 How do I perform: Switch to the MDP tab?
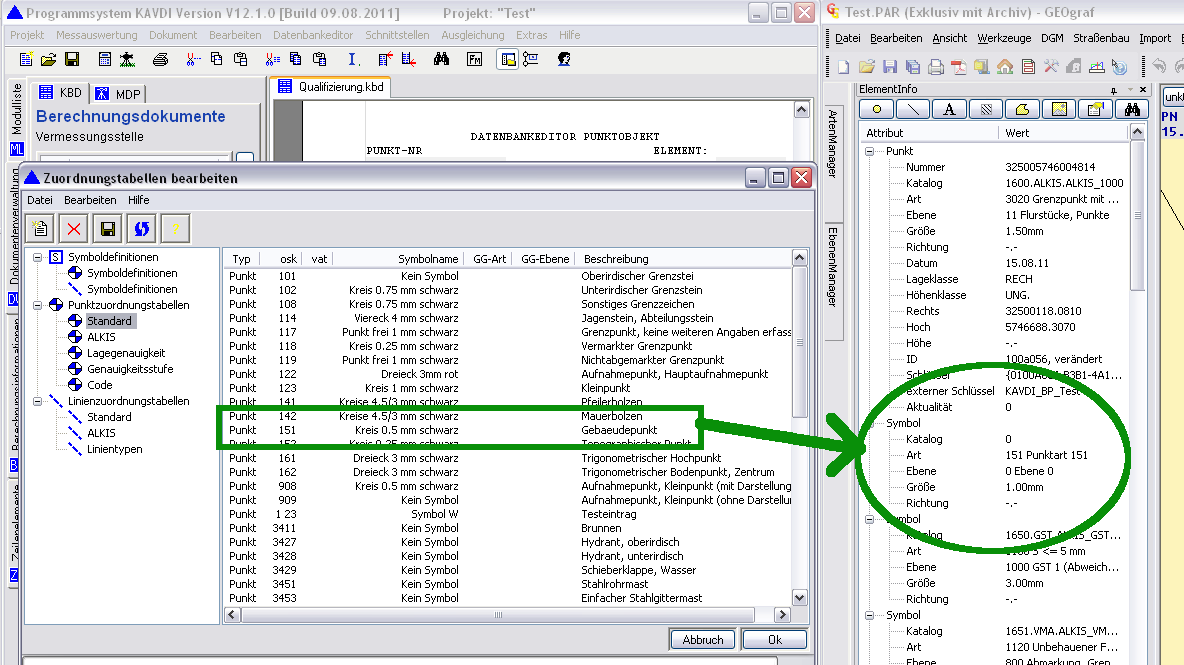118,94
